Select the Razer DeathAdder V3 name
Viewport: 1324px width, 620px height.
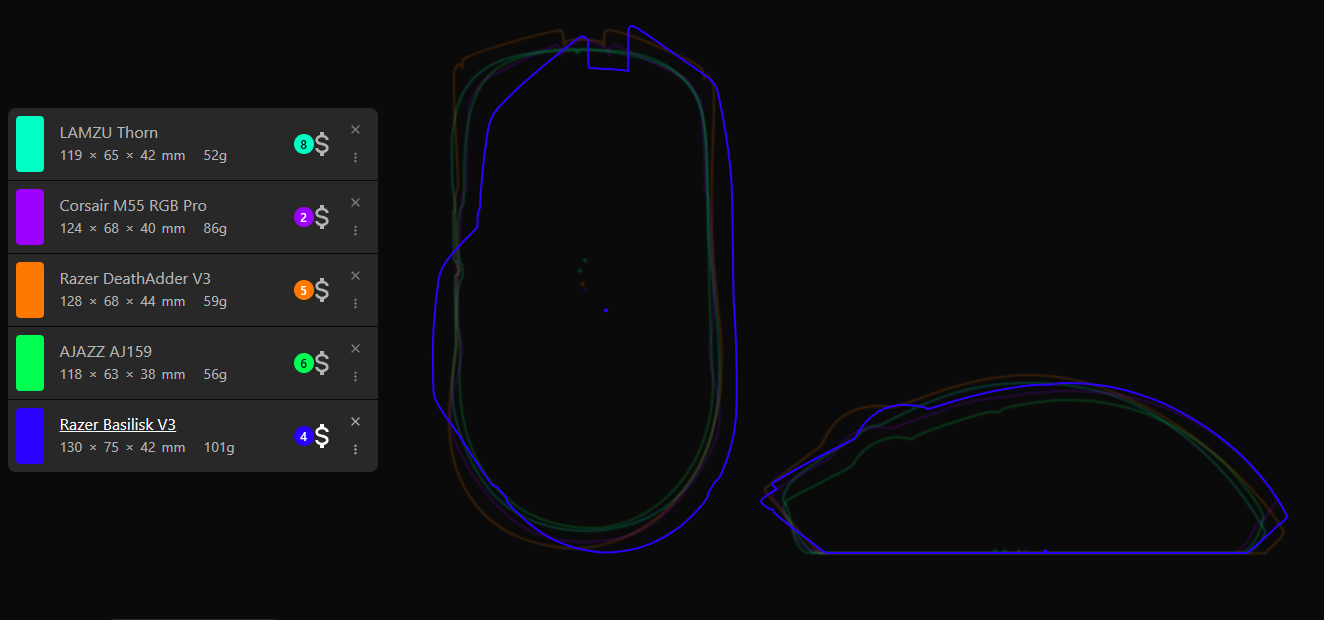point(135,278)
